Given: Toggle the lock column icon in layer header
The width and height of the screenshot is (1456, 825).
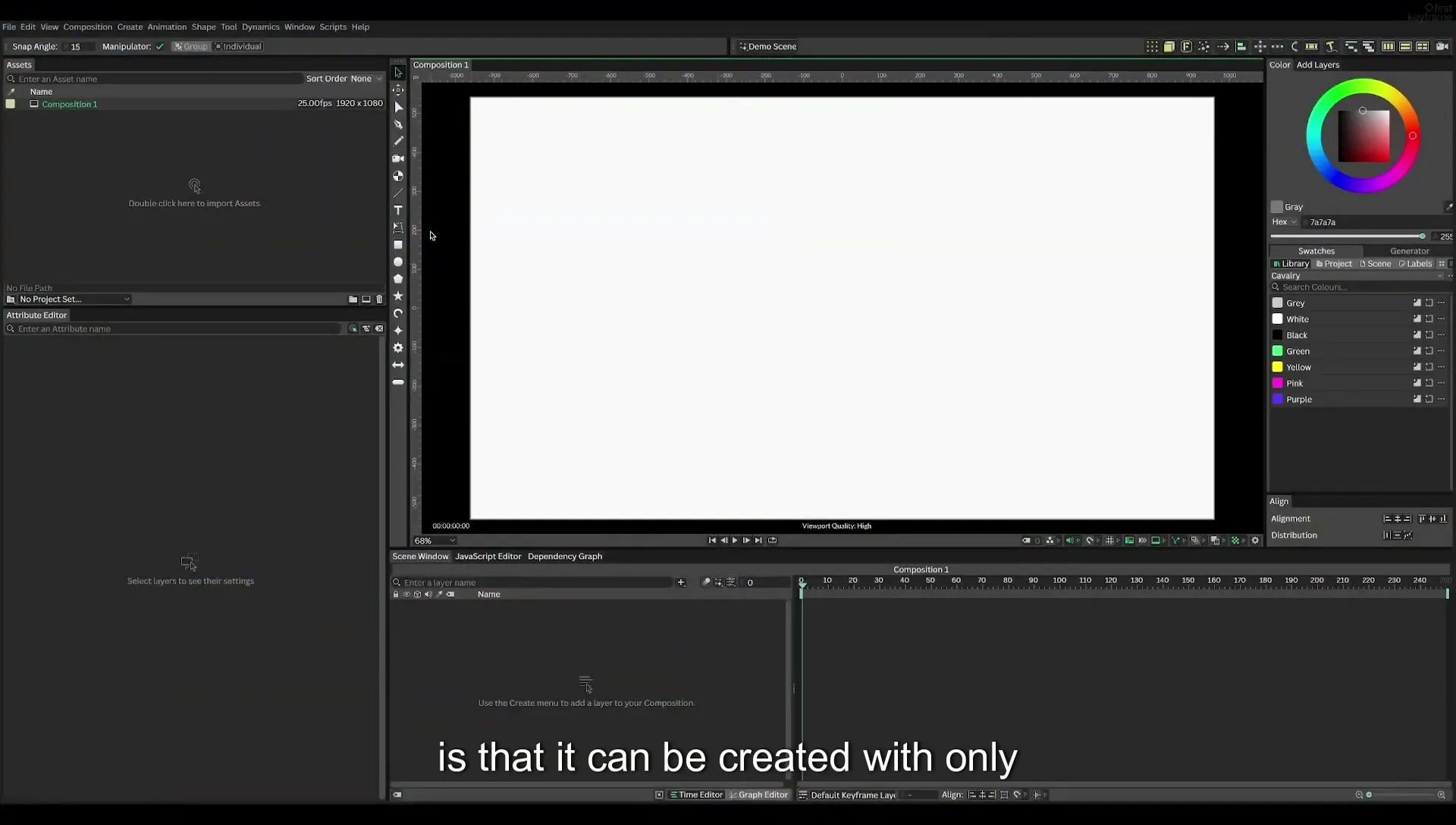Looking at the screenshot, I should pos(396,594).
